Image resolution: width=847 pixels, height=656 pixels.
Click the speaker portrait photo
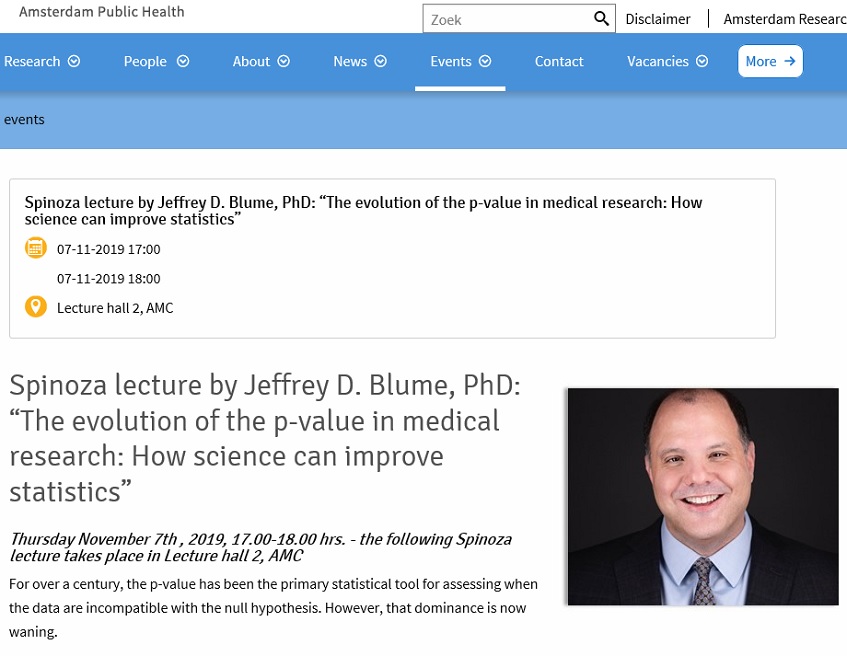[x=702, y=496]
